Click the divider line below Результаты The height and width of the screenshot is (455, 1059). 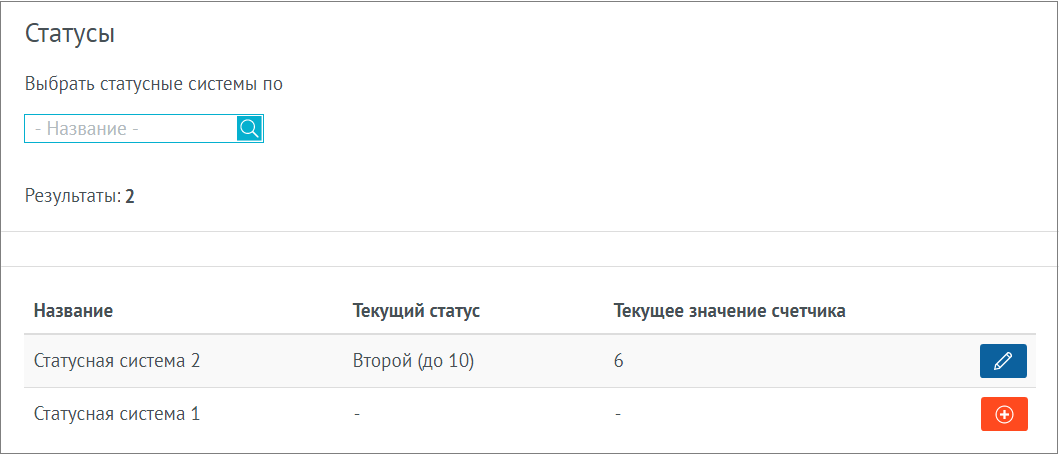point(530,232)
